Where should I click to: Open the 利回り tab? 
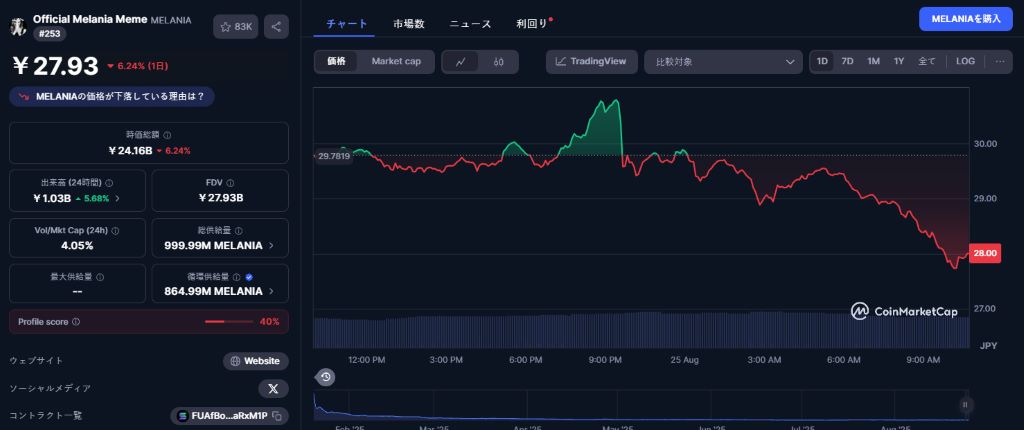[x=530, y=24]
